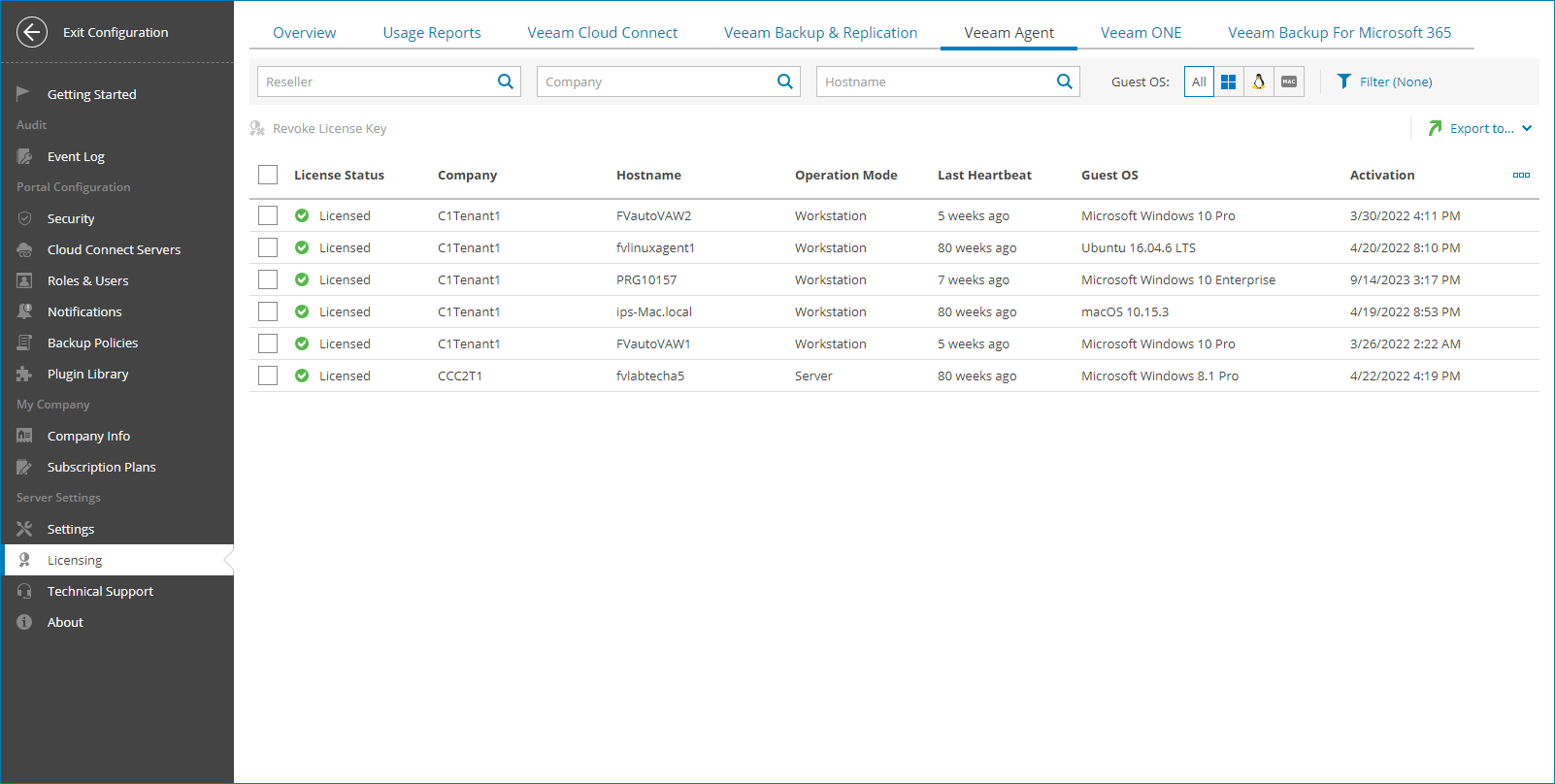Click the Company search magnifier icon
The height and width of the screenshot is (784, 1555).
pyautogui.click(x=785, y=82)
